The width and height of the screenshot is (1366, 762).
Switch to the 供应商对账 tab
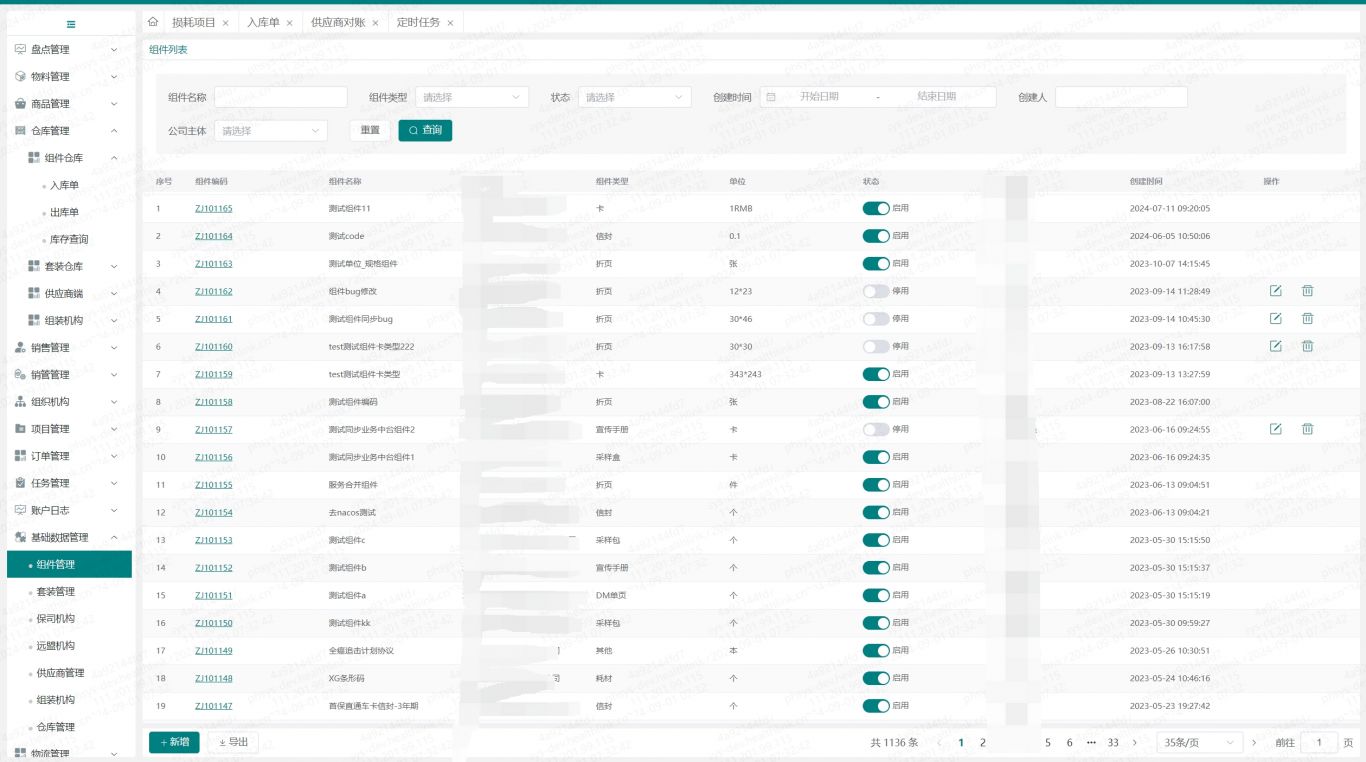[338, 22]
